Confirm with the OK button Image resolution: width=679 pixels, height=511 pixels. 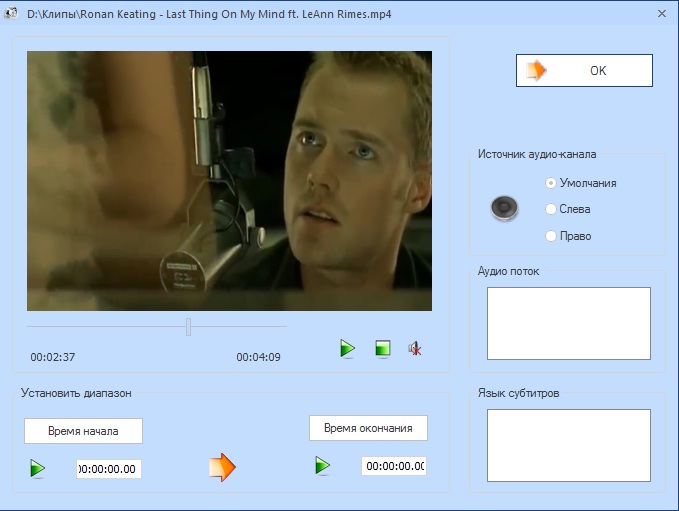point(584,71)
